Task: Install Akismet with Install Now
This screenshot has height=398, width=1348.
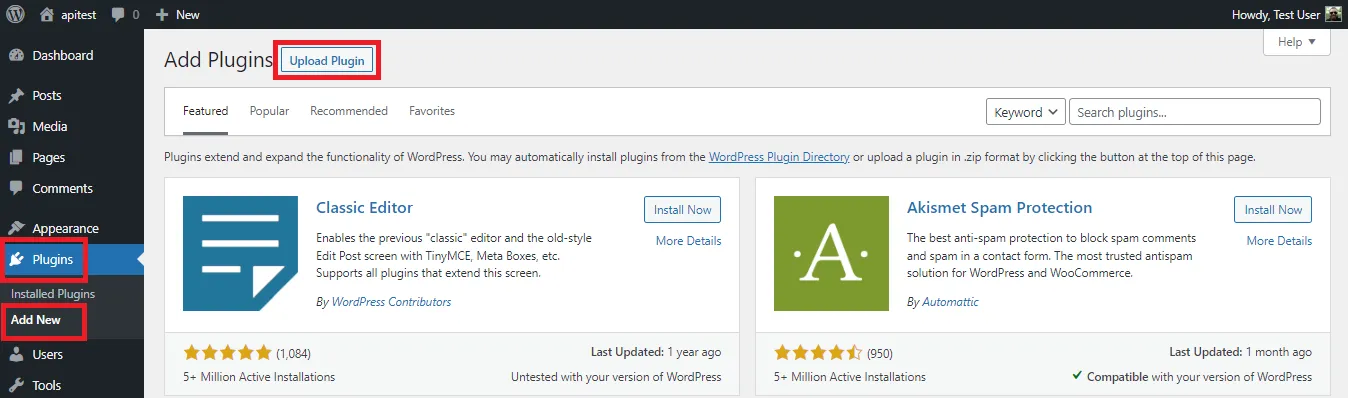Action: click(x=1273, y=210)
